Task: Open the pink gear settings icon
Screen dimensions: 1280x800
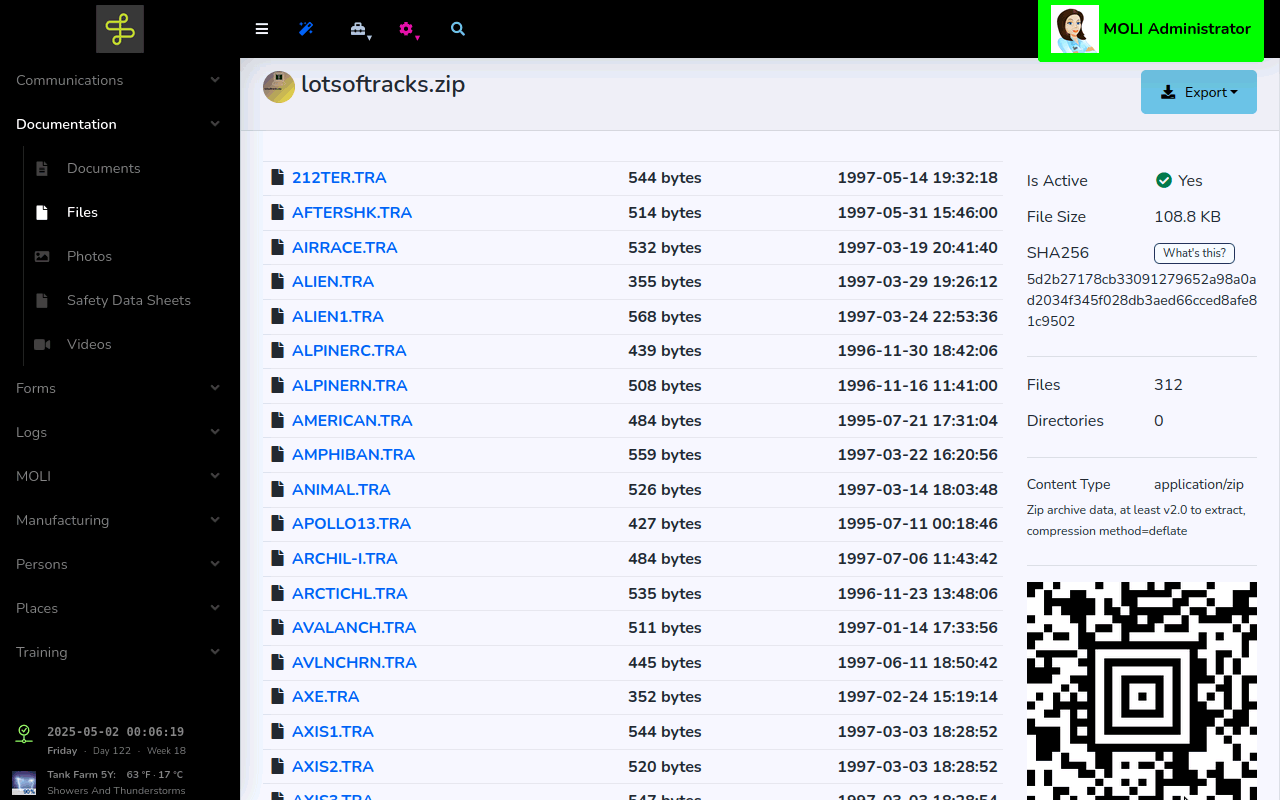Action: 406,29
